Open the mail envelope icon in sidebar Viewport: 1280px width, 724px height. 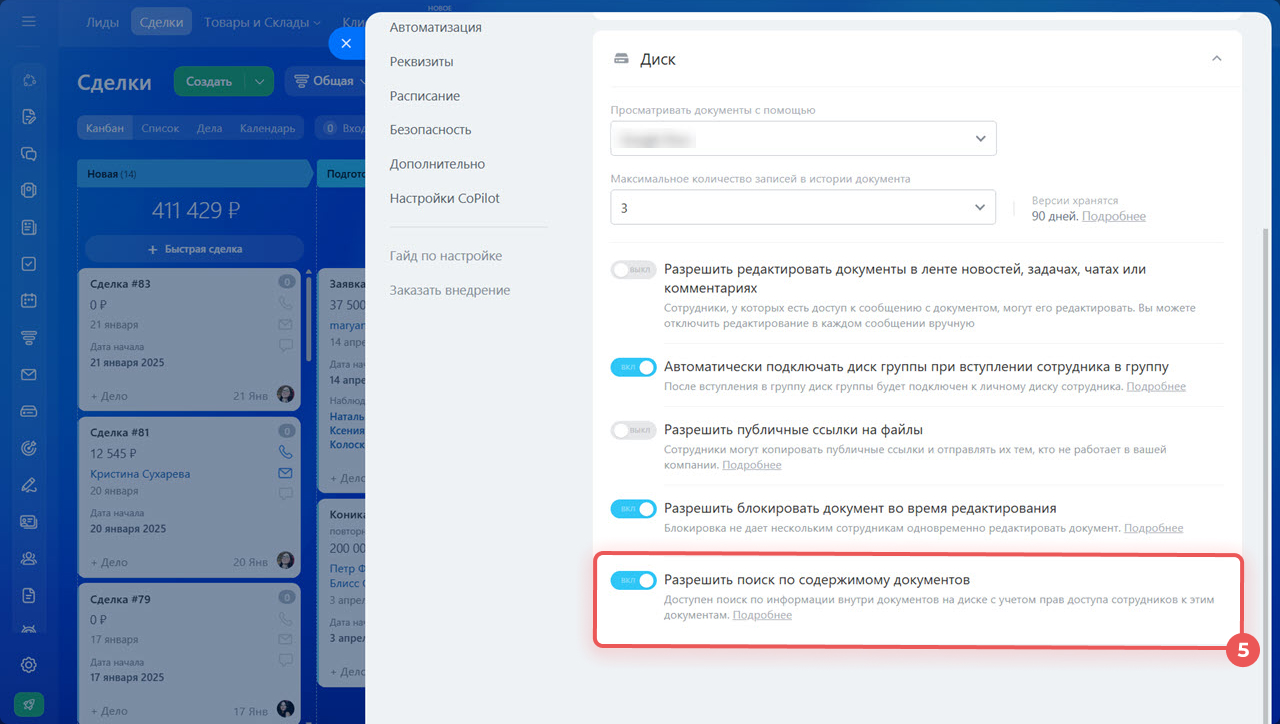pyautogui.click(x=28, y=374)
